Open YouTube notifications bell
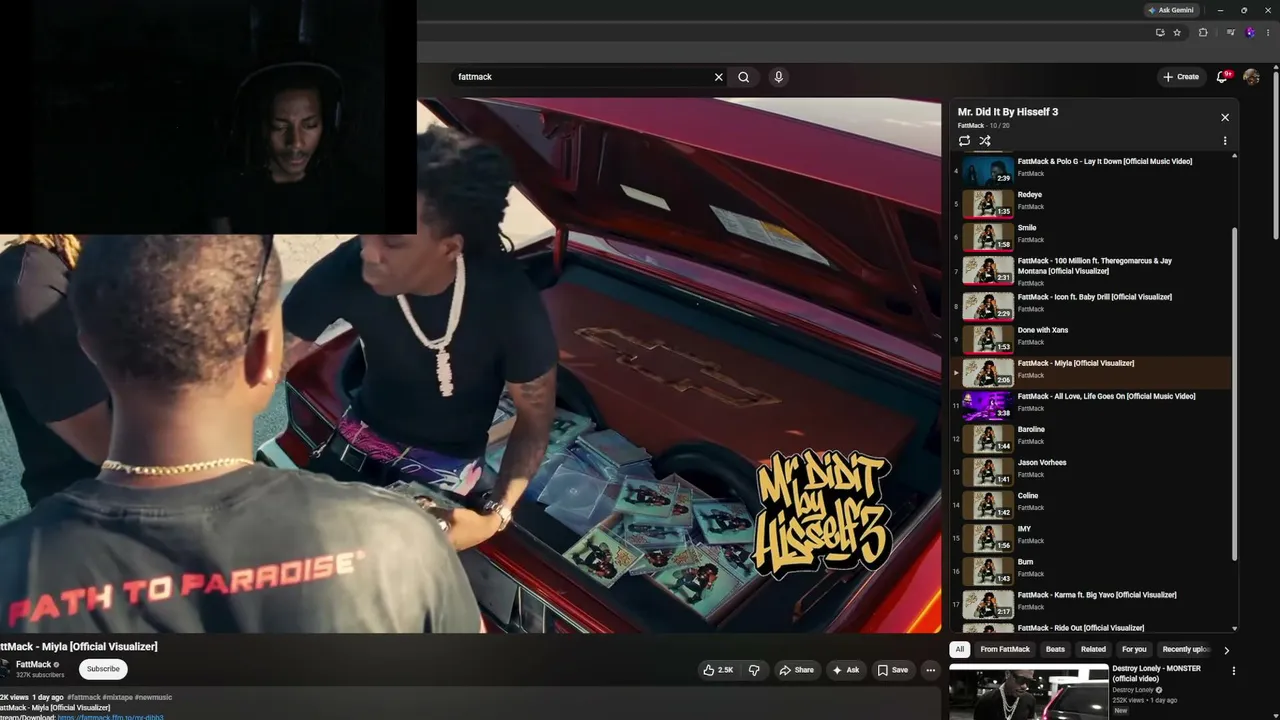1280x720 pixels. (1222, 77)
